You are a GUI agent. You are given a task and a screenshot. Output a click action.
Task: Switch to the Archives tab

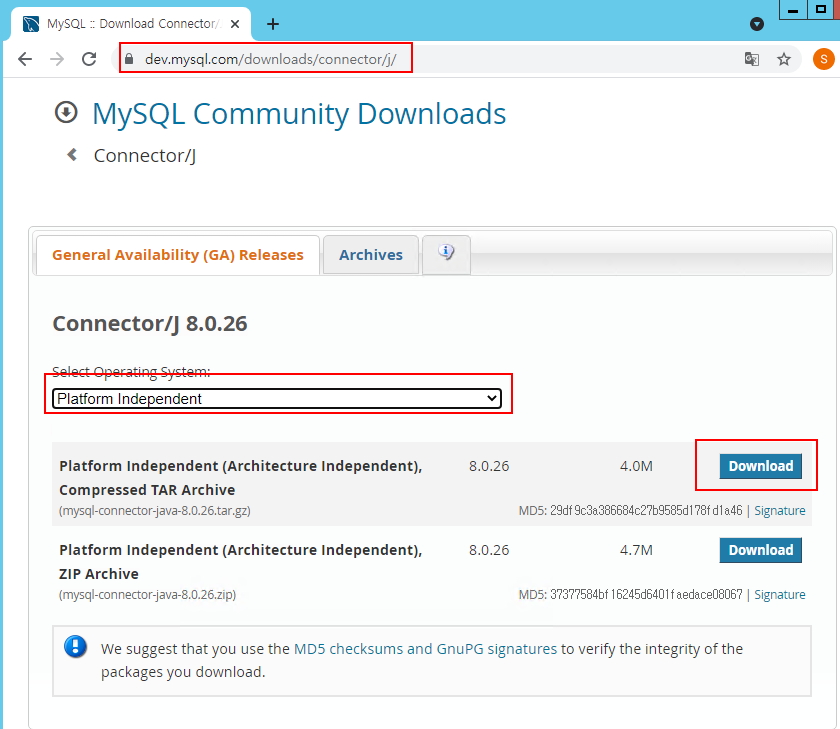tap(370, 255)
